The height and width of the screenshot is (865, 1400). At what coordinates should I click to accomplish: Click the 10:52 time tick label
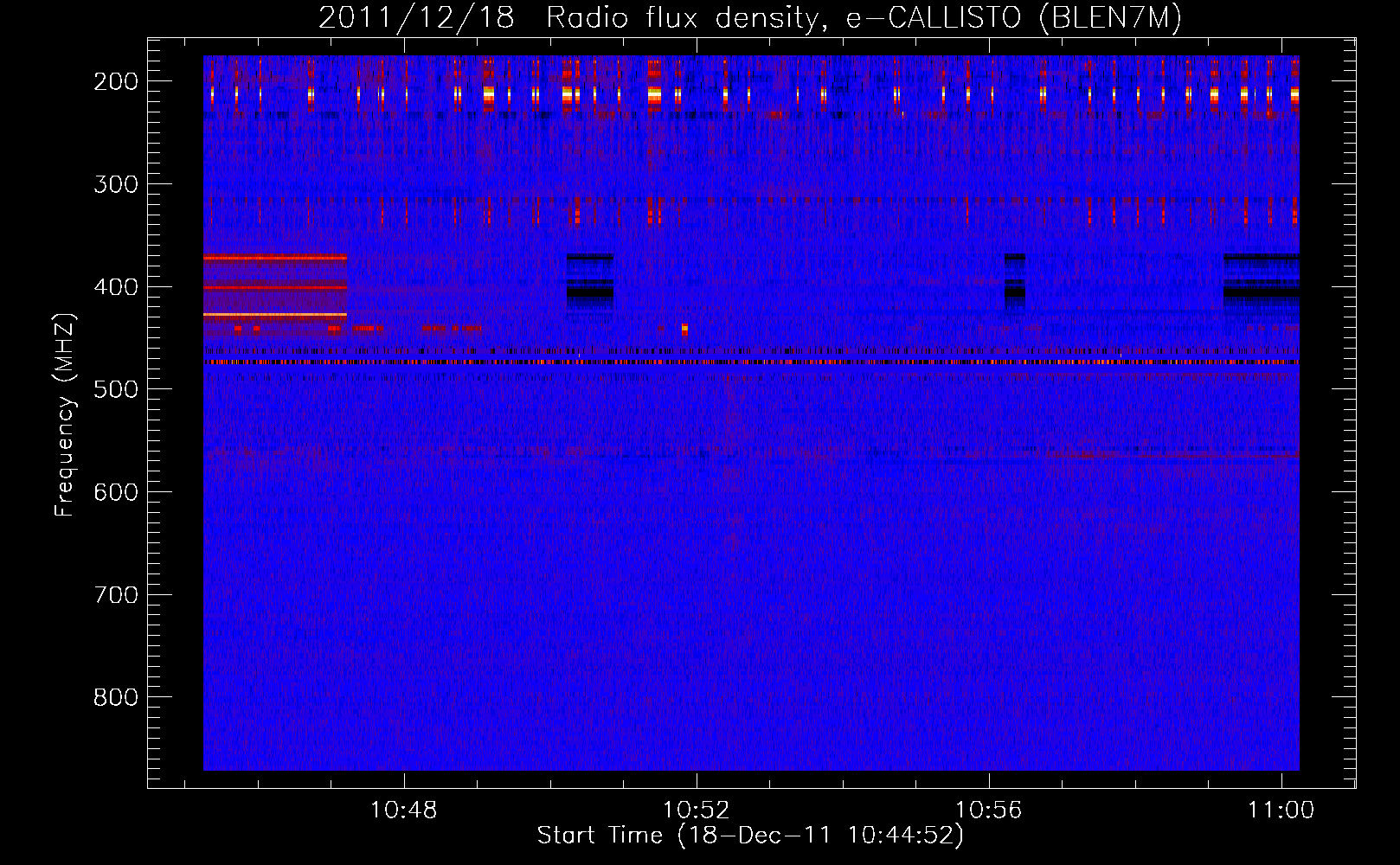click(x=697, y=811)
